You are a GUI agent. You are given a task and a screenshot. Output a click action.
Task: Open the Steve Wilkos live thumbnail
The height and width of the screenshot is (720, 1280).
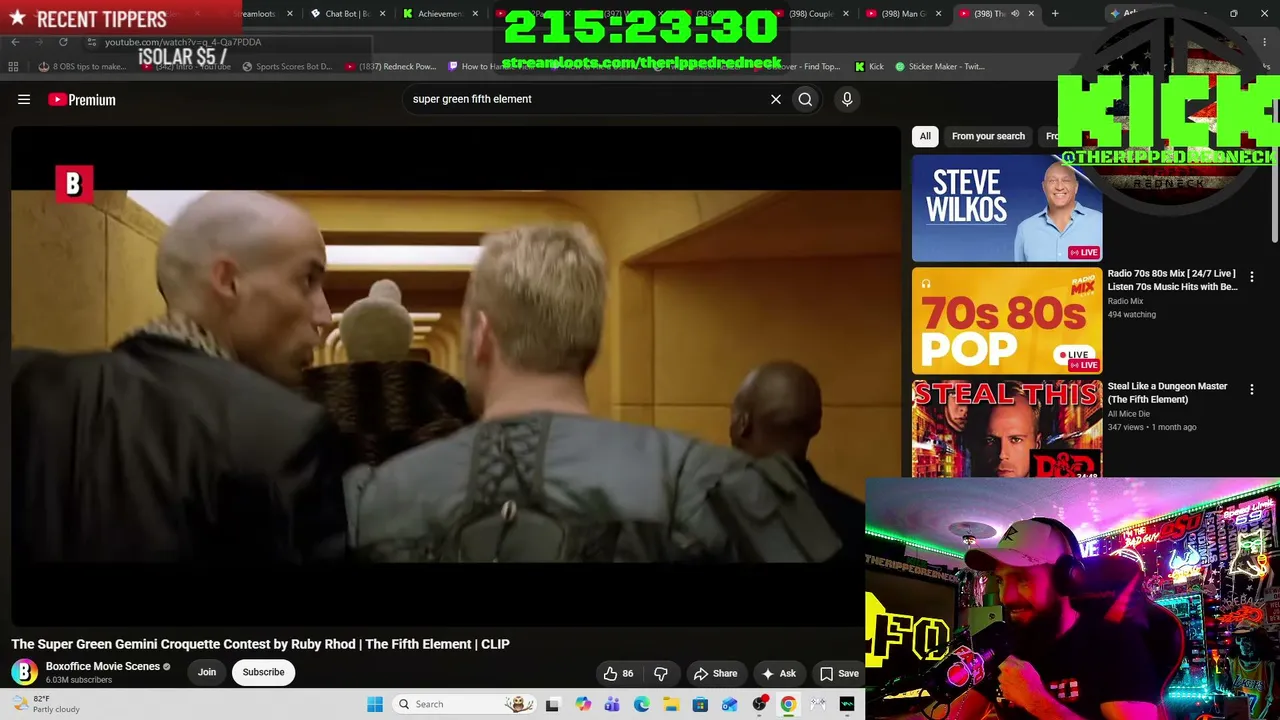[1007, 208]
